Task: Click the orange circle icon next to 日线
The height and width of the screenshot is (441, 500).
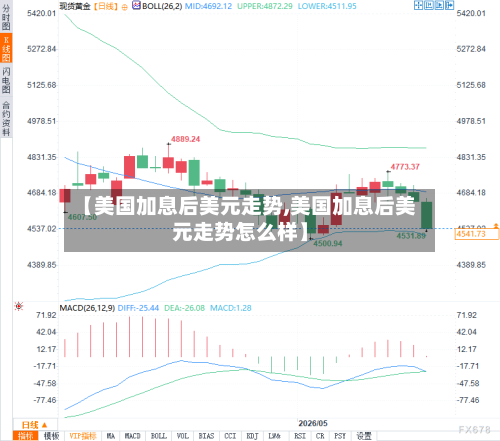Action: coord(124,7)
